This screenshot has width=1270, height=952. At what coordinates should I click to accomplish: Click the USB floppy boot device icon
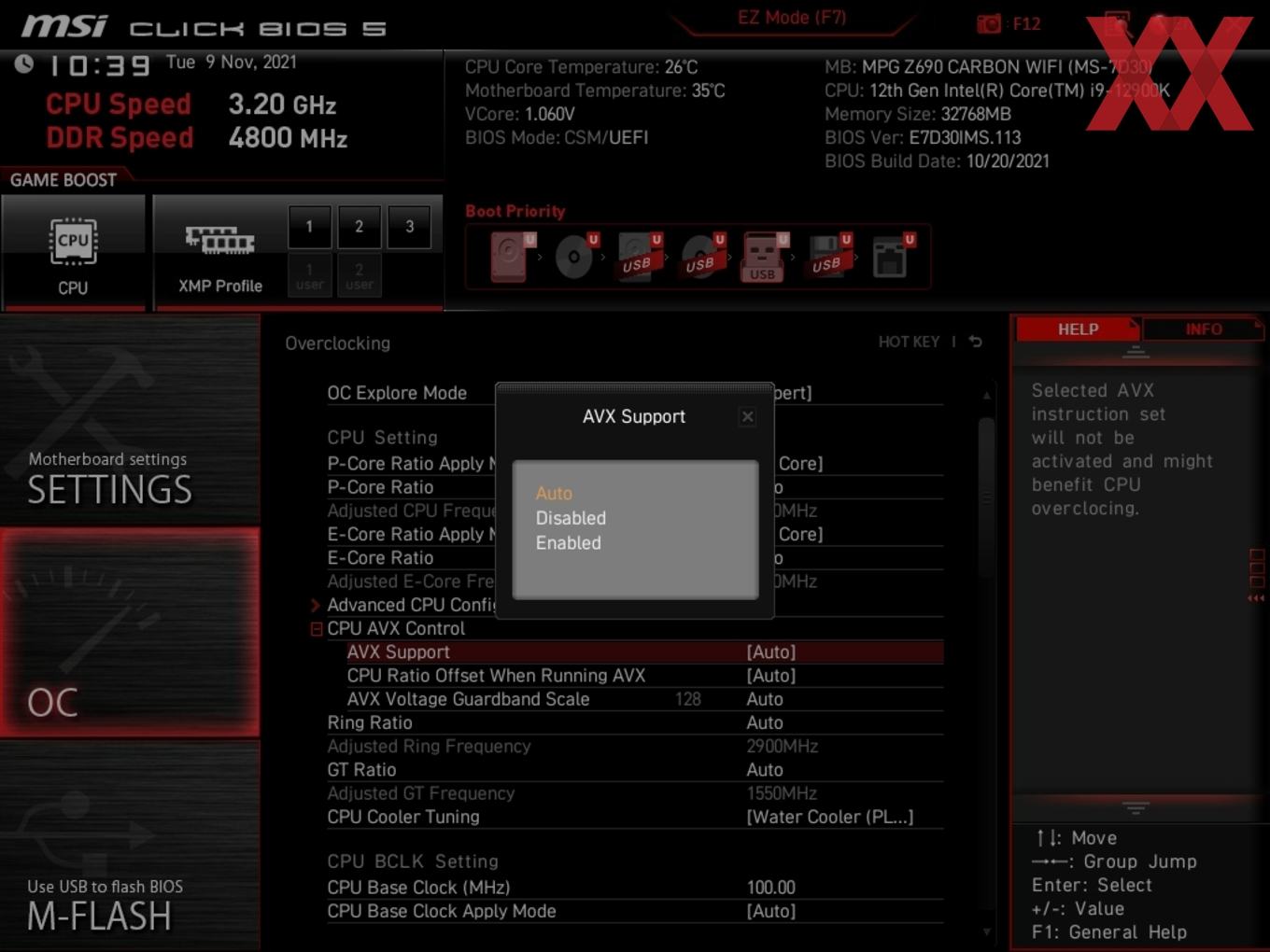829,257
